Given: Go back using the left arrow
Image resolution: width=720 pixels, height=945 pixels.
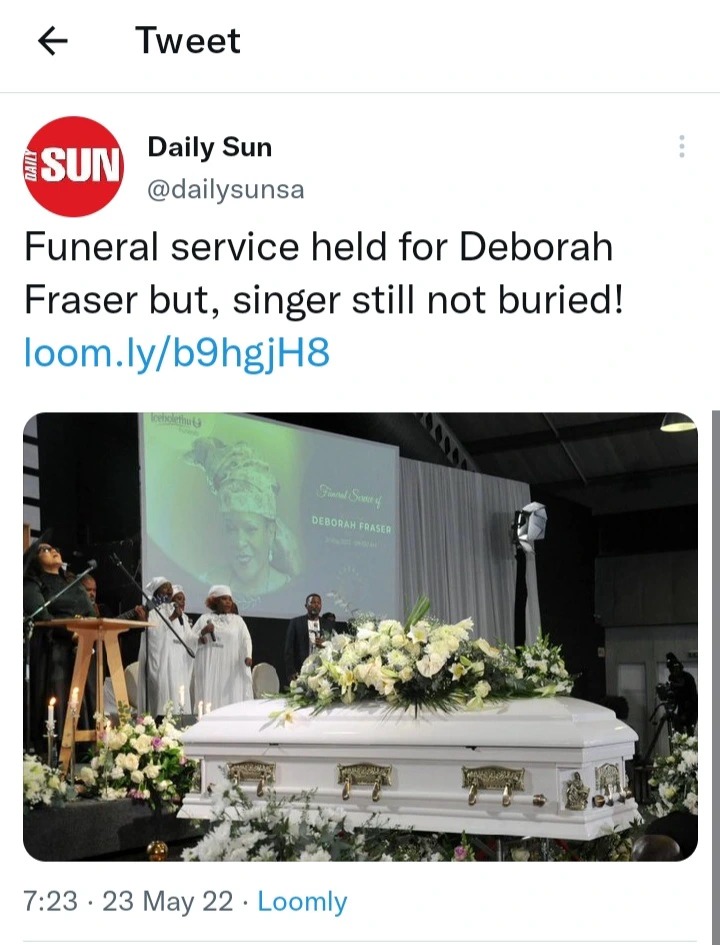Looking at the screenshot, I should point(52,42).
